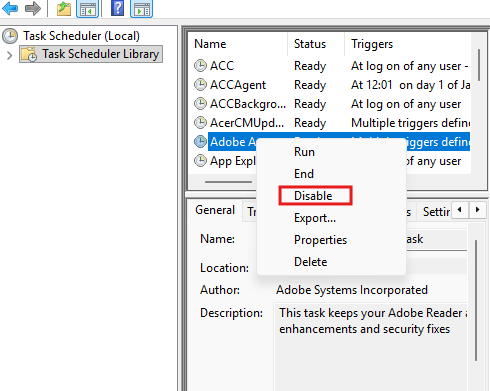Click the clock icon next to ACCAgent
This screenshot has width=490, height=391.
tap(200, 85)
